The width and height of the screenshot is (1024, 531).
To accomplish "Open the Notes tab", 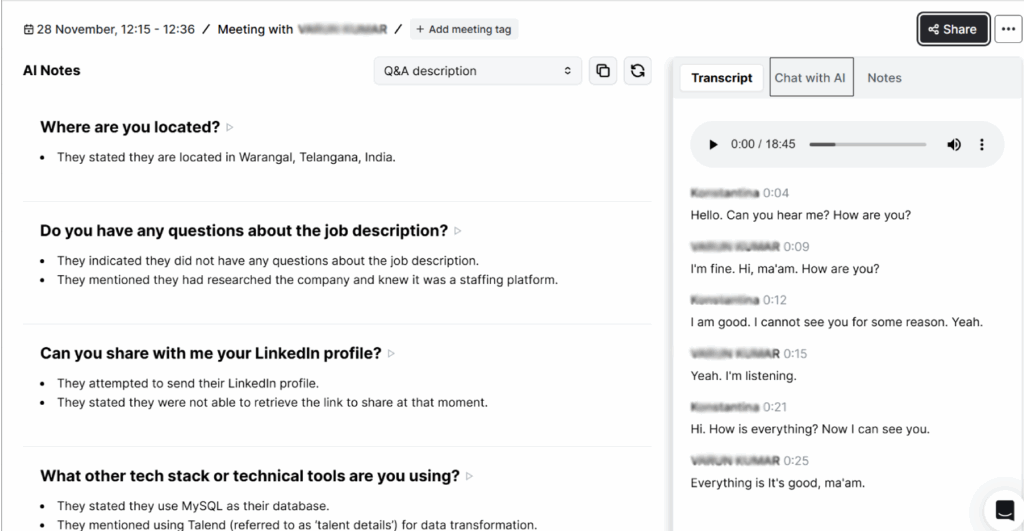I will [x=884, y=78].
